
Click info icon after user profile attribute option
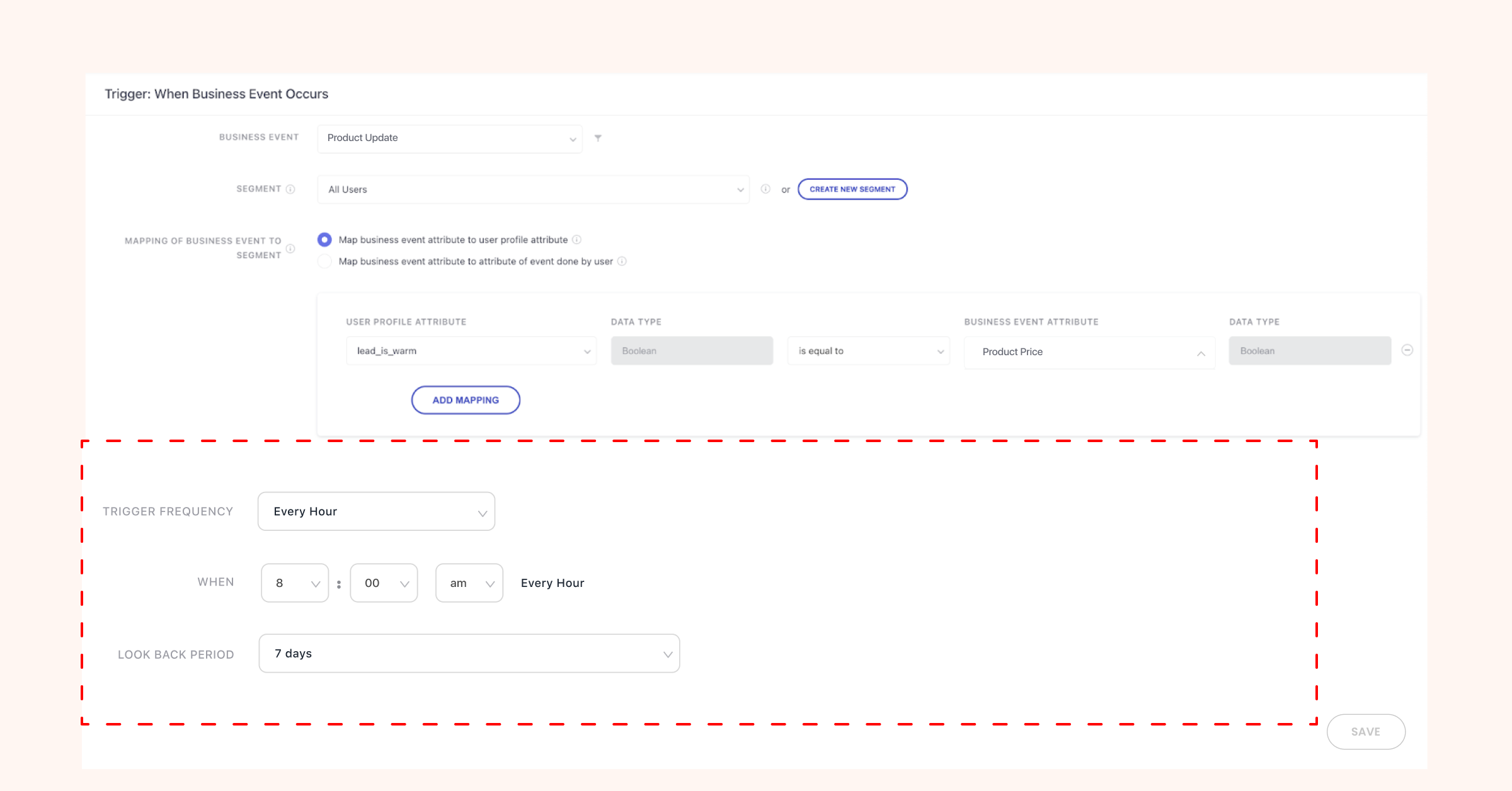[576, 240]
